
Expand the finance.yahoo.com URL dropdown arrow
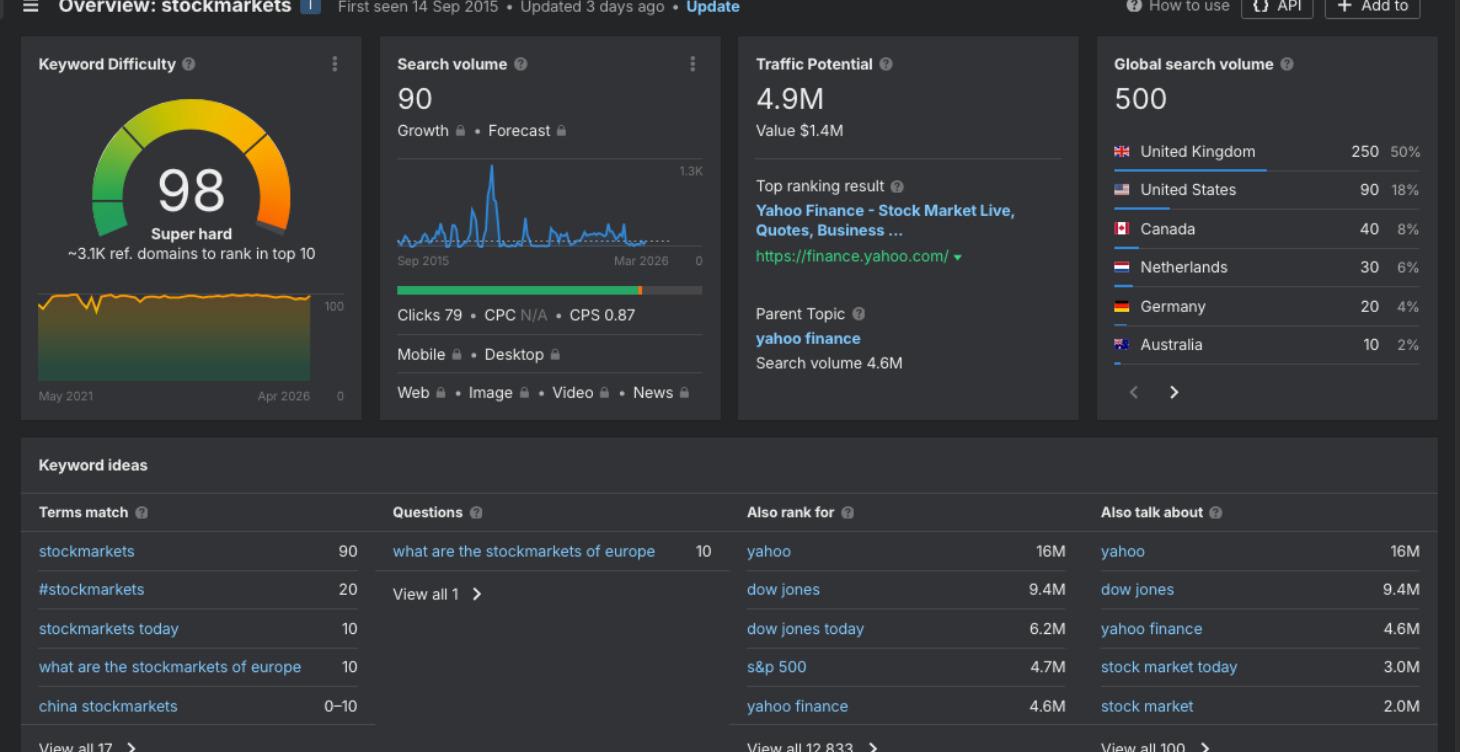click(958, 258)
